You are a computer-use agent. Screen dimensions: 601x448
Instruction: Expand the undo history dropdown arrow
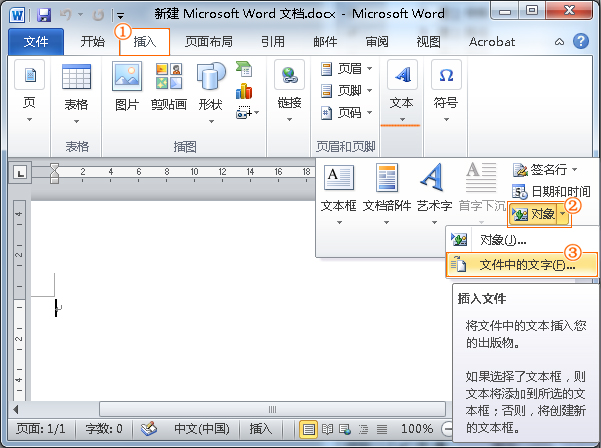click(80, 15)
